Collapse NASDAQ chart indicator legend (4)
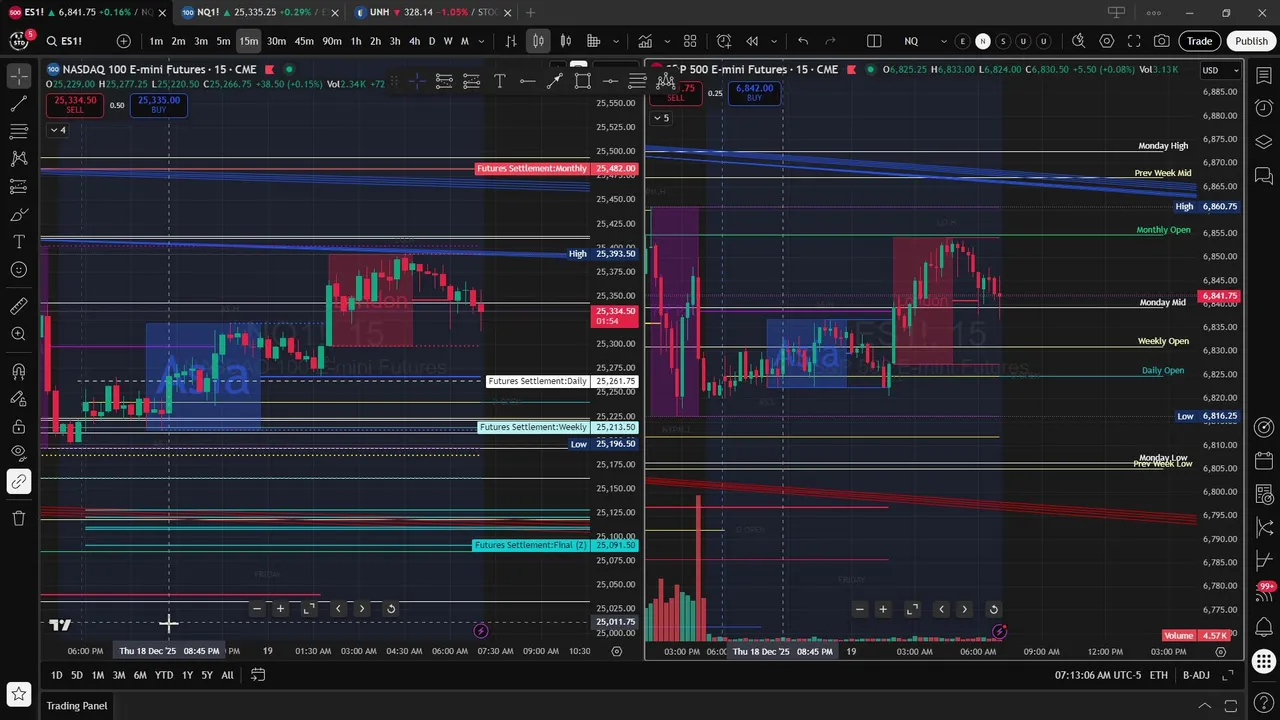The height and width of the screenshot is (720, 1280). (x=59, y=130)
